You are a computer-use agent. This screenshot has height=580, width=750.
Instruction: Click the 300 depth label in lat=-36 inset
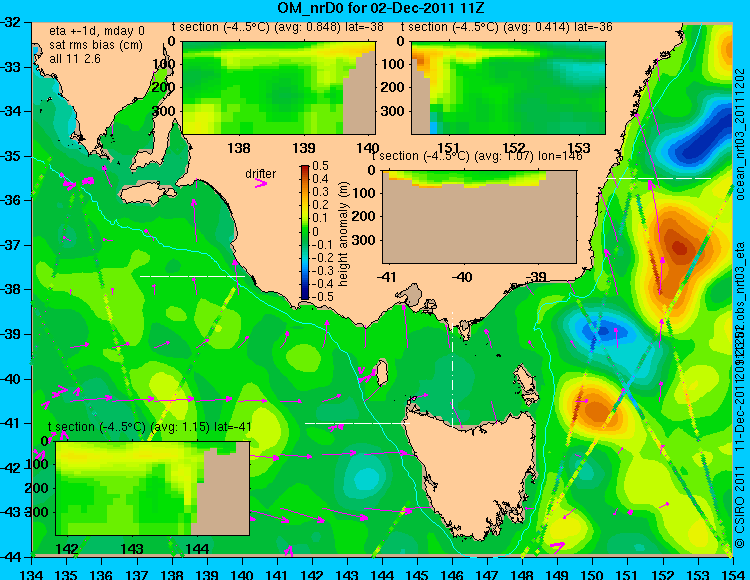click(x=394, y=111)
